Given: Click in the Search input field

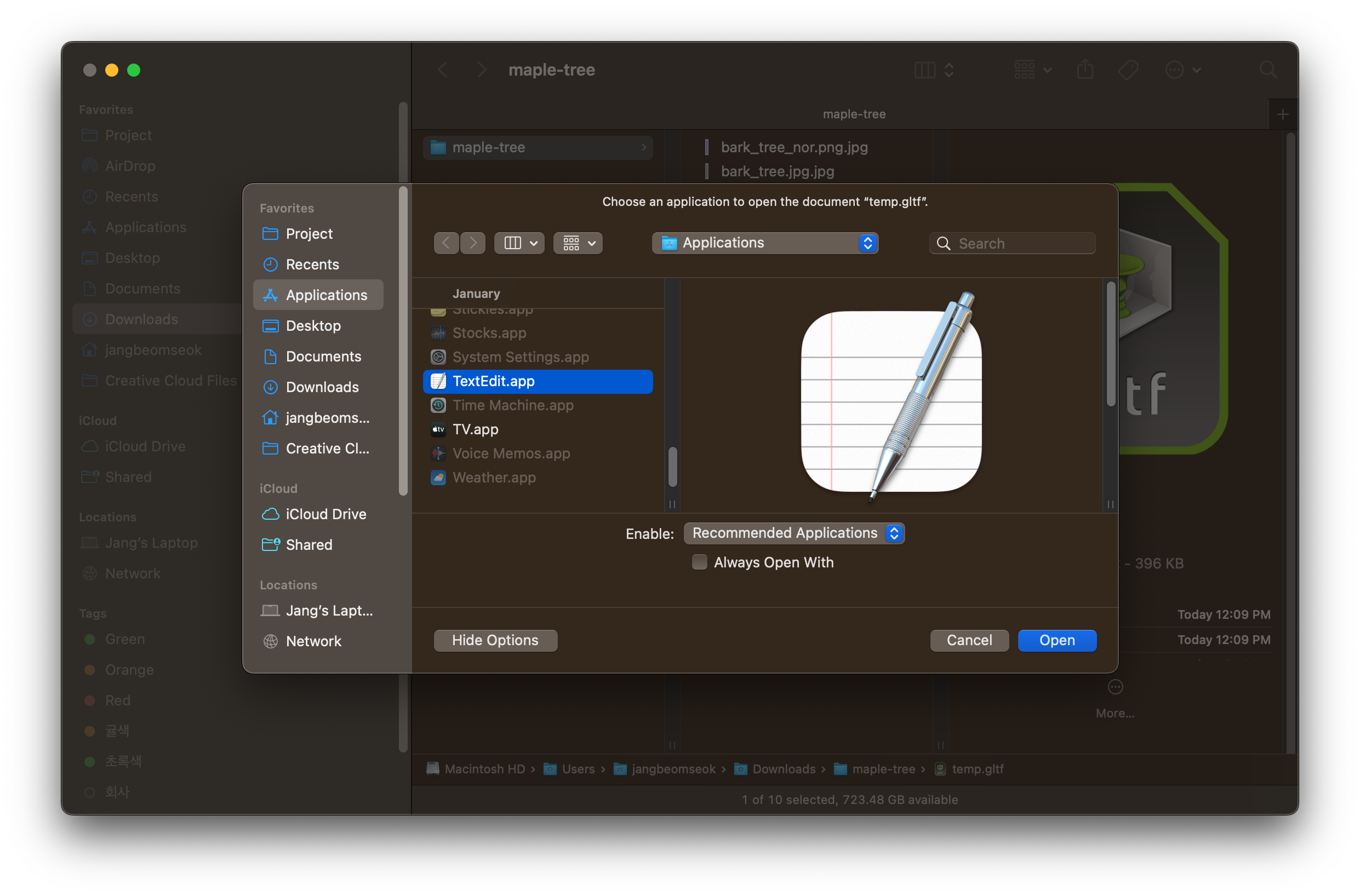Looking at the screenshot, I should click(1022, 244).
